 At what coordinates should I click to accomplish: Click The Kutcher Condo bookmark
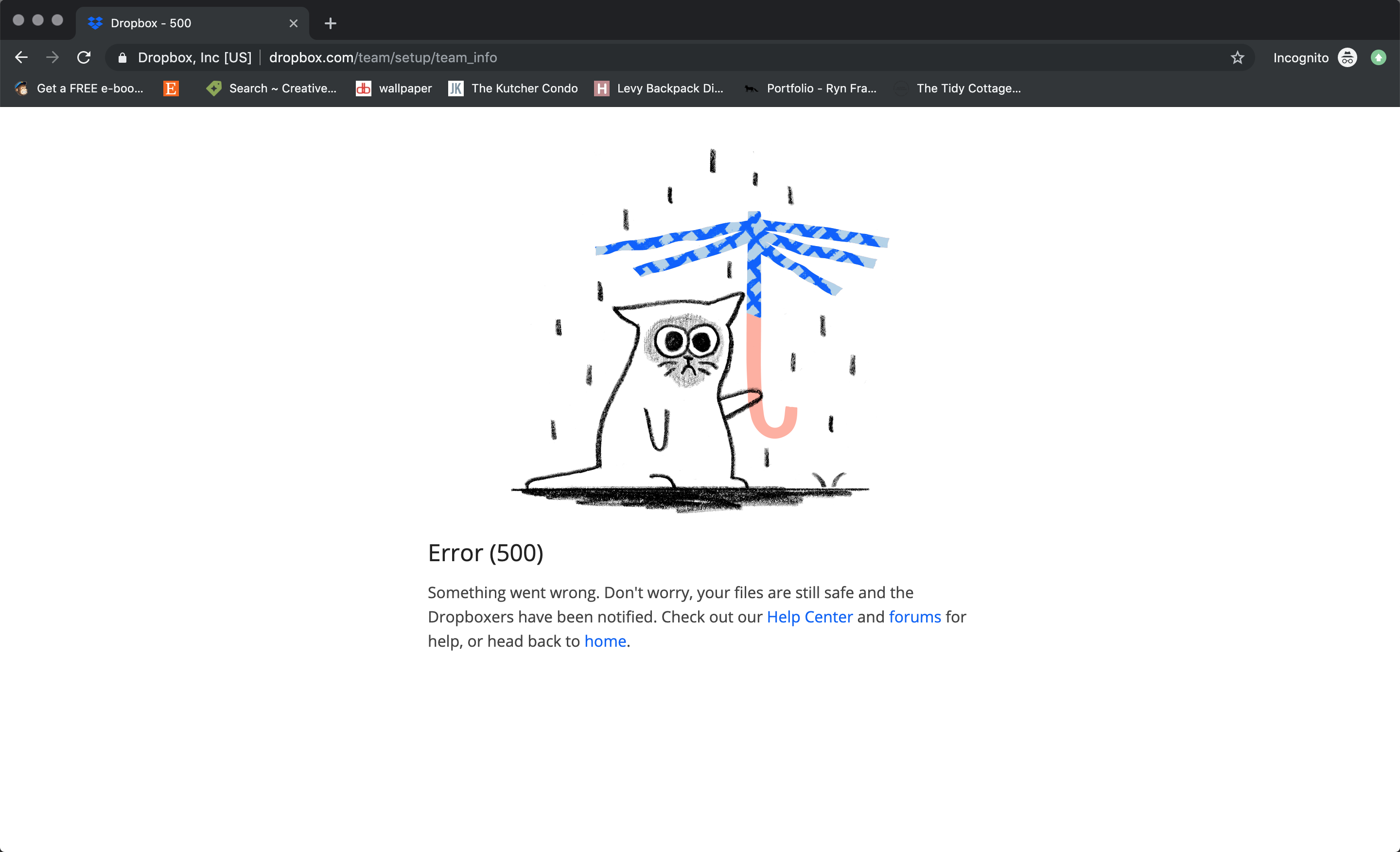click(525, 88)
